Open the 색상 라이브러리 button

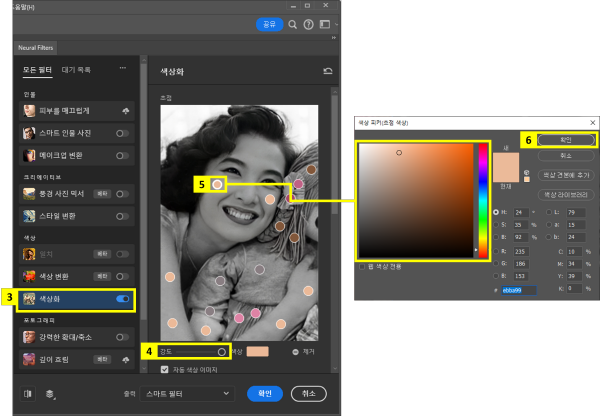point(566,195)
